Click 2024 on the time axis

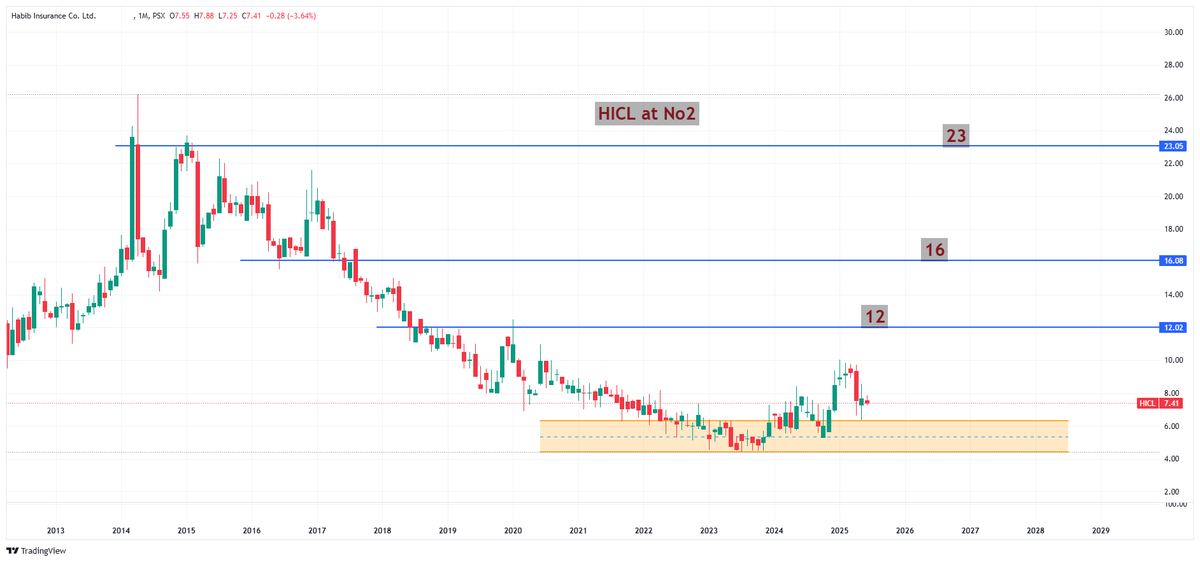click(774, 530)
